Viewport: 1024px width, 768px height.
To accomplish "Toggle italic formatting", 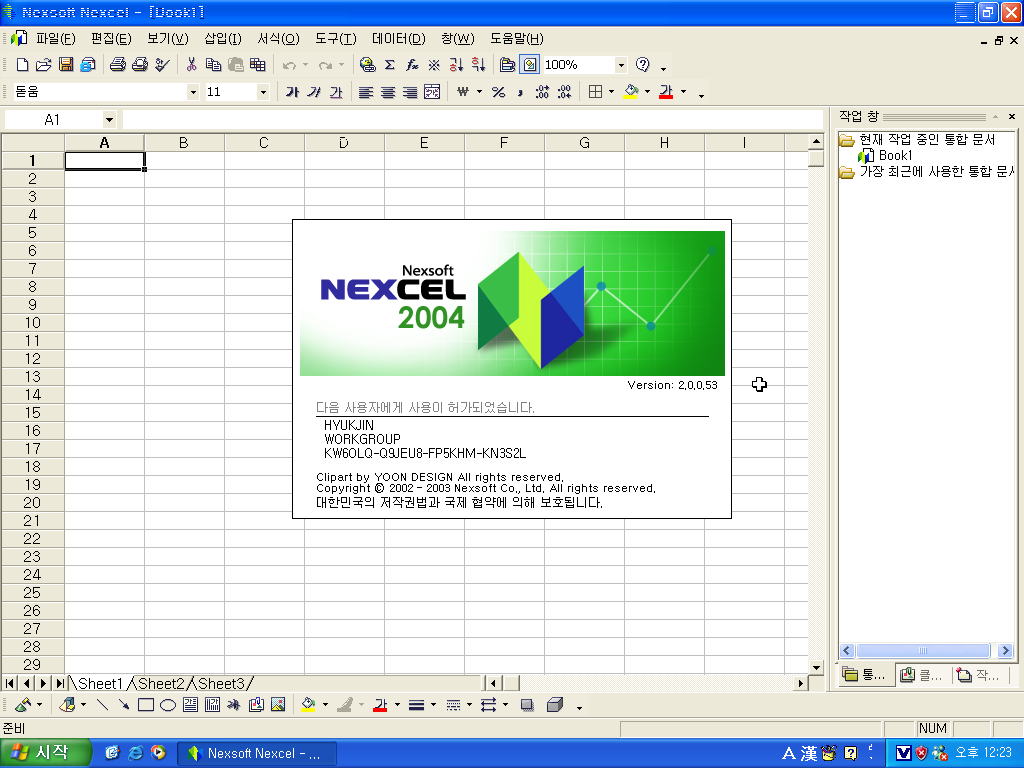I will [314, 92].
